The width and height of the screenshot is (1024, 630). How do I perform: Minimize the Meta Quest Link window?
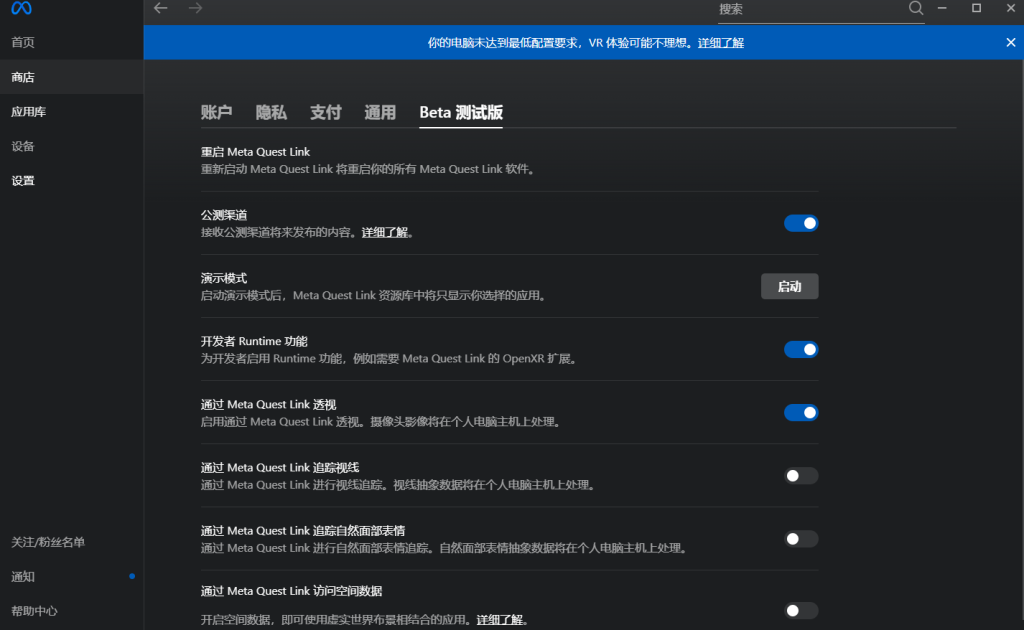(x=942, y=8)
